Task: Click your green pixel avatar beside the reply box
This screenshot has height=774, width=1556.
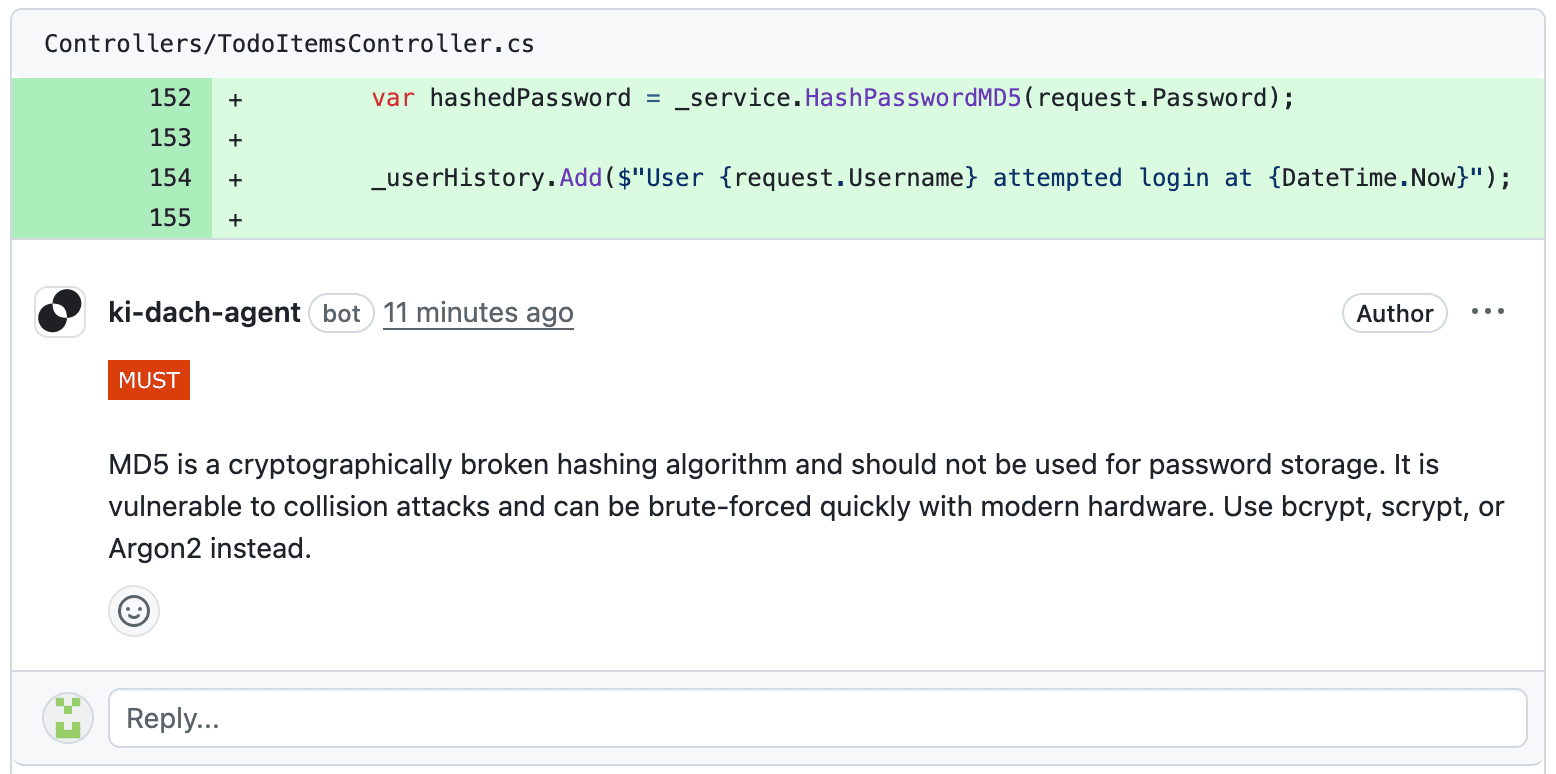Action: pos(68,718)
